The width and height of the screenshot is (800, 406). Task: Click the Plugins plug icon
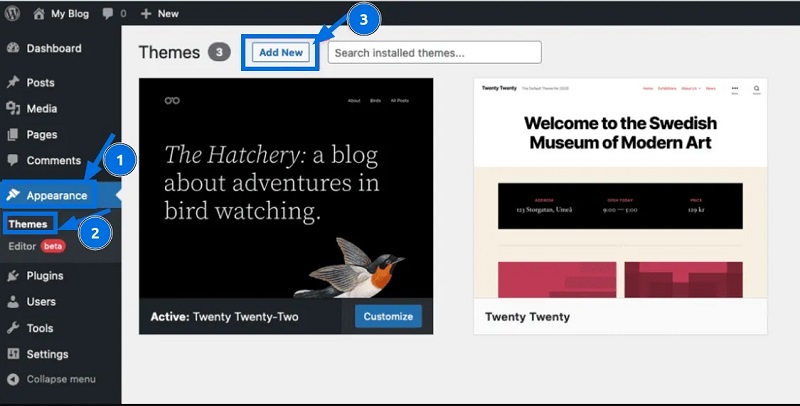coord(13,276)
